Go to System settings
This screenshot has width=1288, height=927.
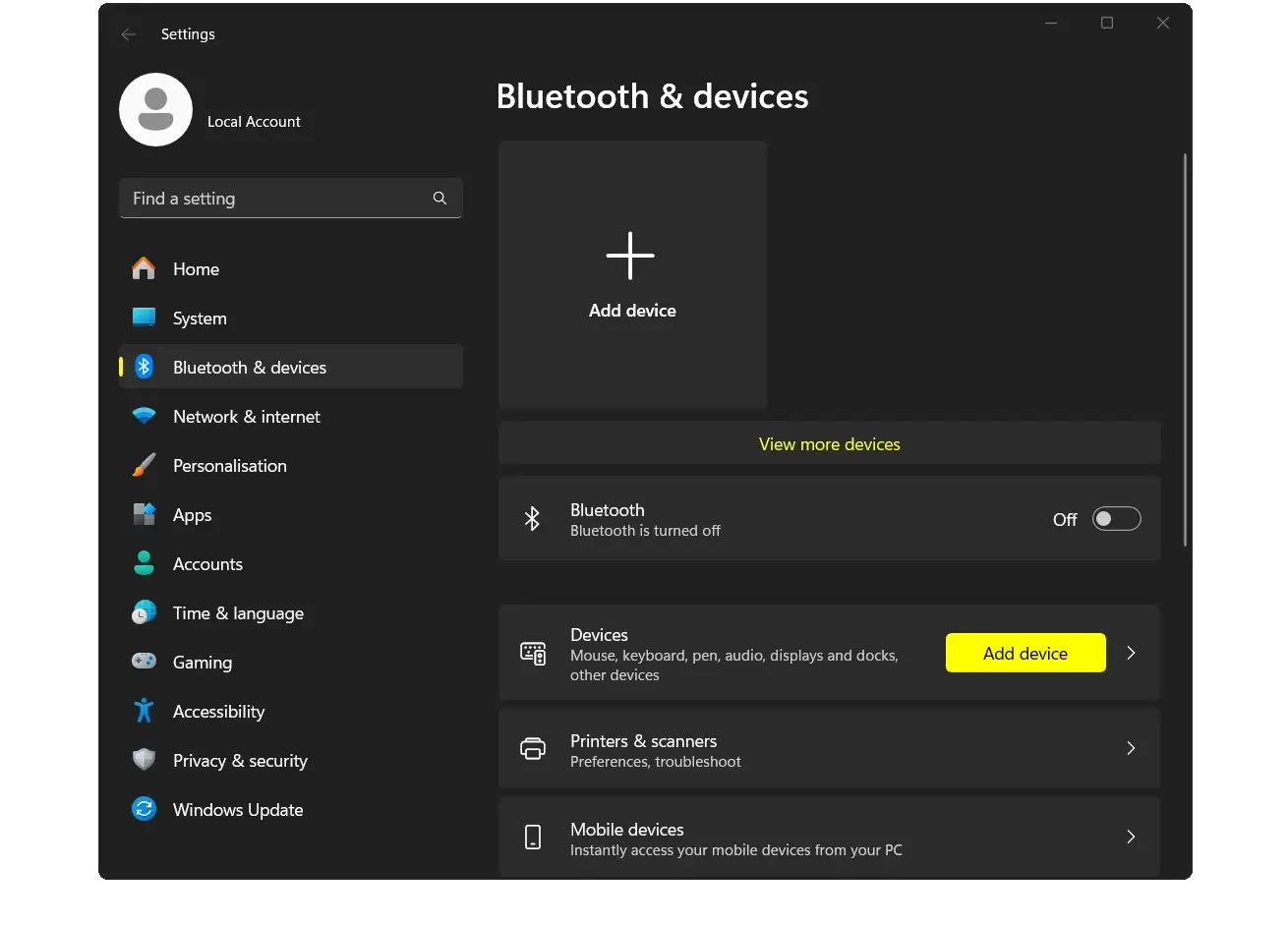pos(291,318)
